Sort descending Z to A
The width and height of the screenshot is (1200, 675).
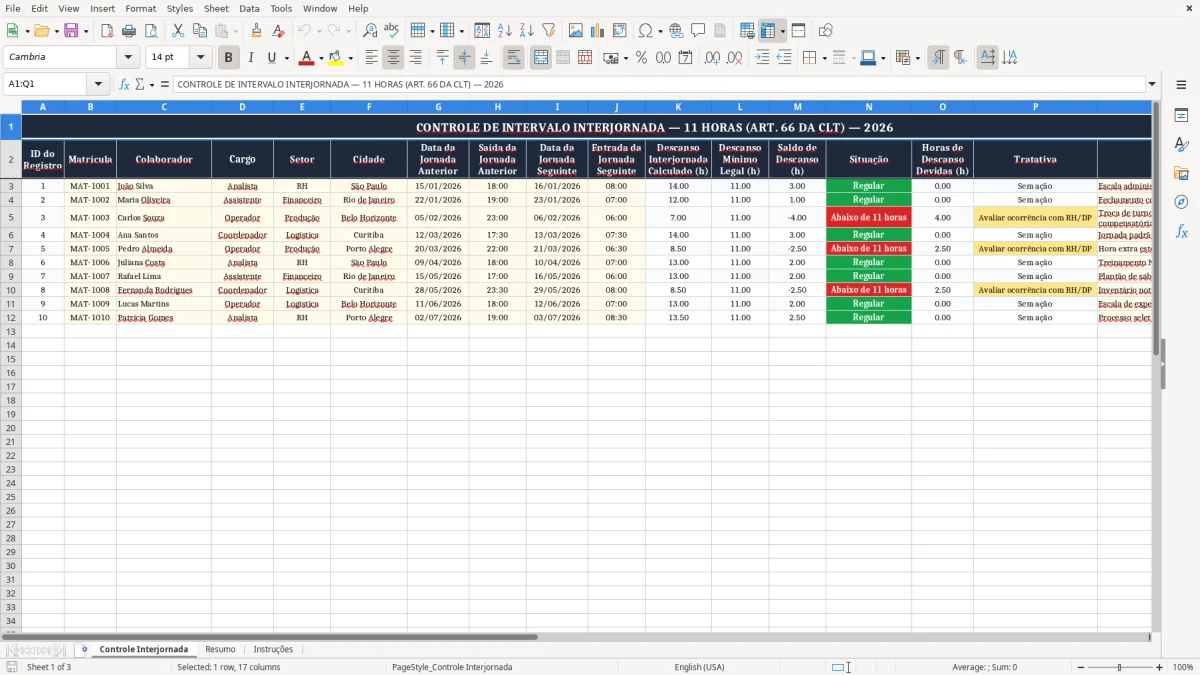(527, 31)
